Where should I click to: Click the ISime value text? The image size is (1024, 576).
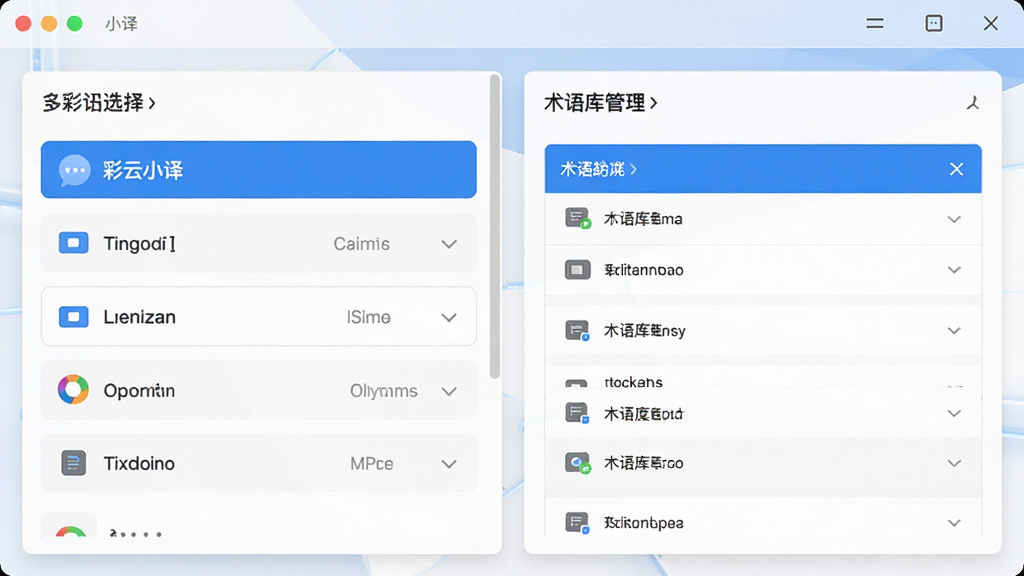(368, 317)
